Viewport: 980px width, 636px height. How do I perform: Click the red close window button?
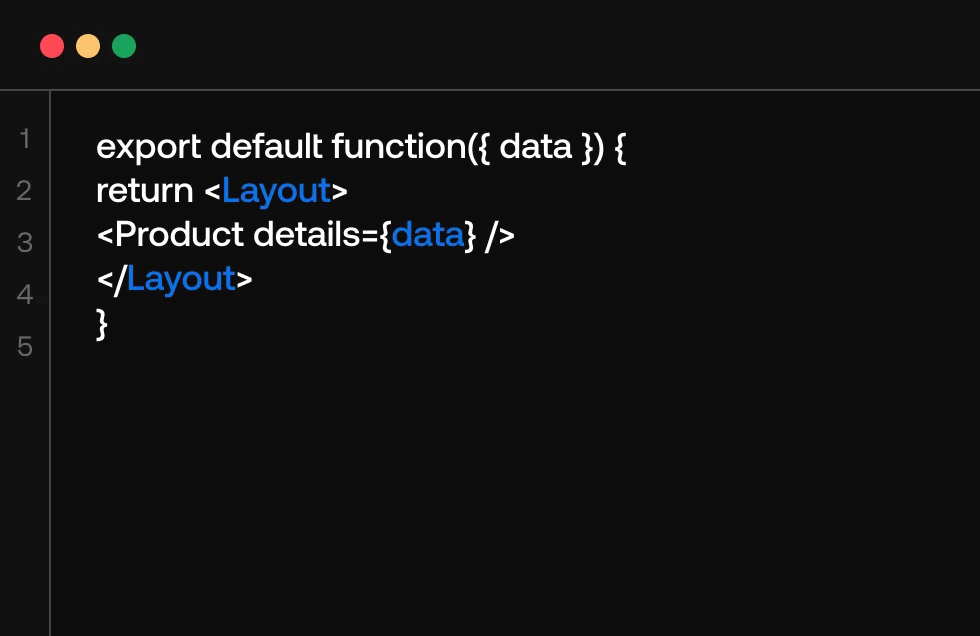coord(52,46)
